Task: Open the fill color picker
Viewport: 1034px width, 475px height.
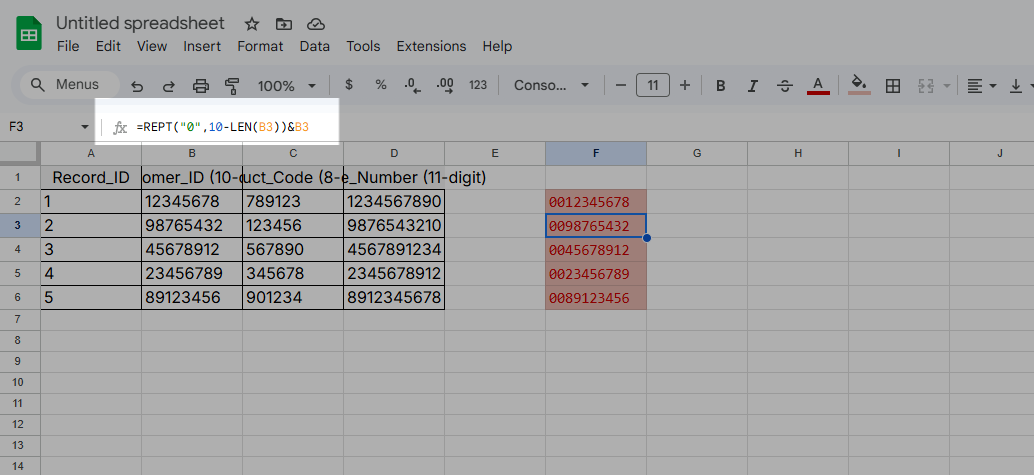Action: [x=858, y=86]
